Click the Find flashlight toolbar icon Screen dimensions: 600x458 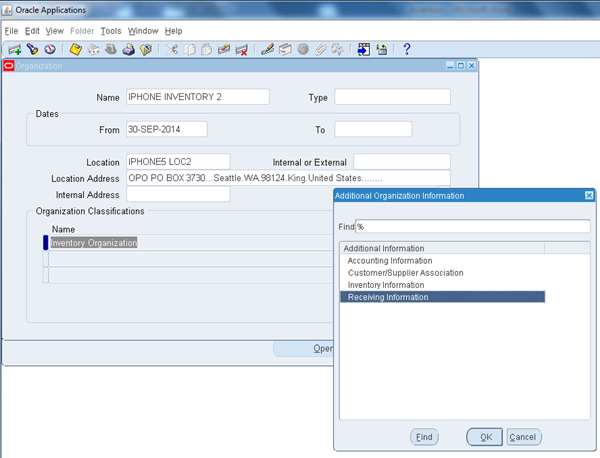click(x=33, y=49)
